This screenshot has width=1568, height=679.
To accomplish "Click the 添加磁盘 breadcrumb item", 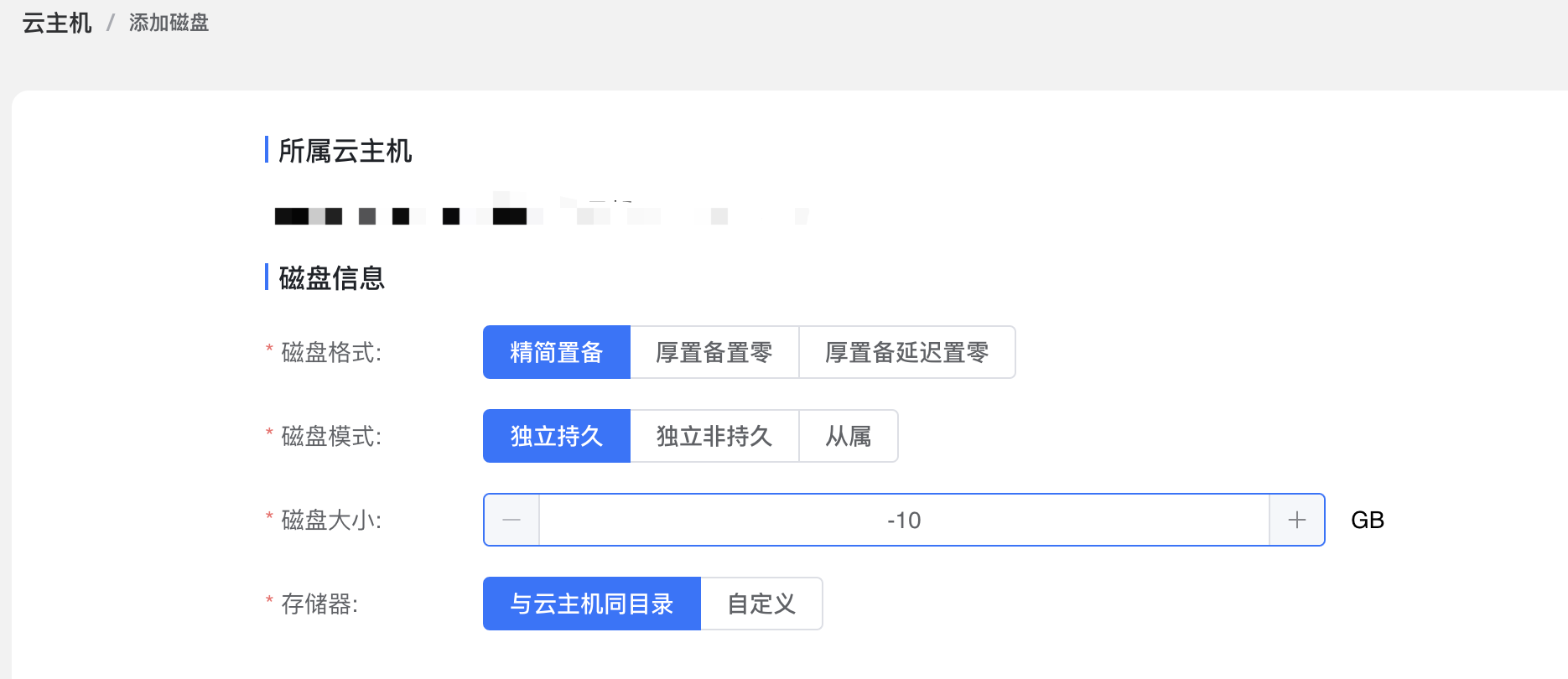I will [x=169, y=23].
